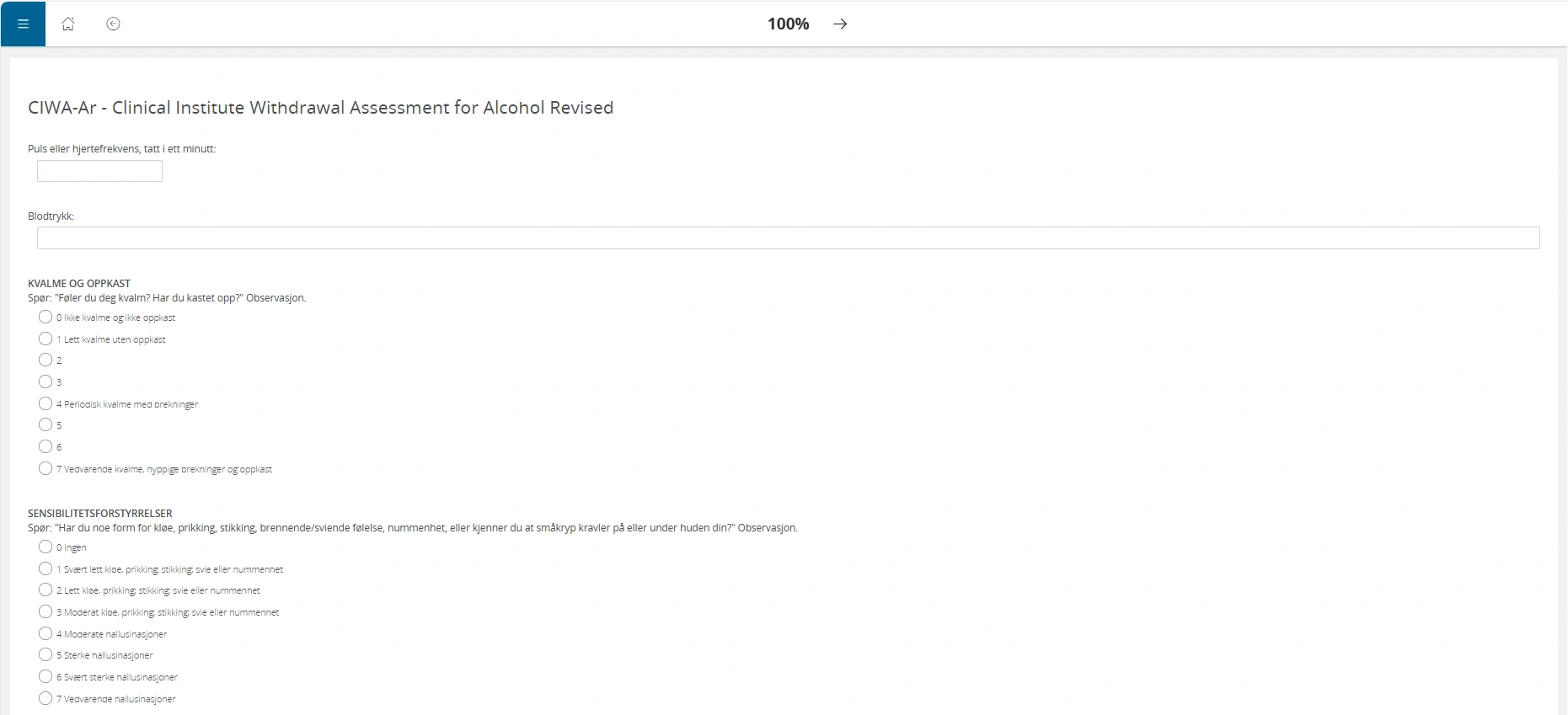Screen dimensions: 1568x715
Task: Click the 'SENSIBILITETSFORSTYRRELSER' heading
Action: pos(100,514)
